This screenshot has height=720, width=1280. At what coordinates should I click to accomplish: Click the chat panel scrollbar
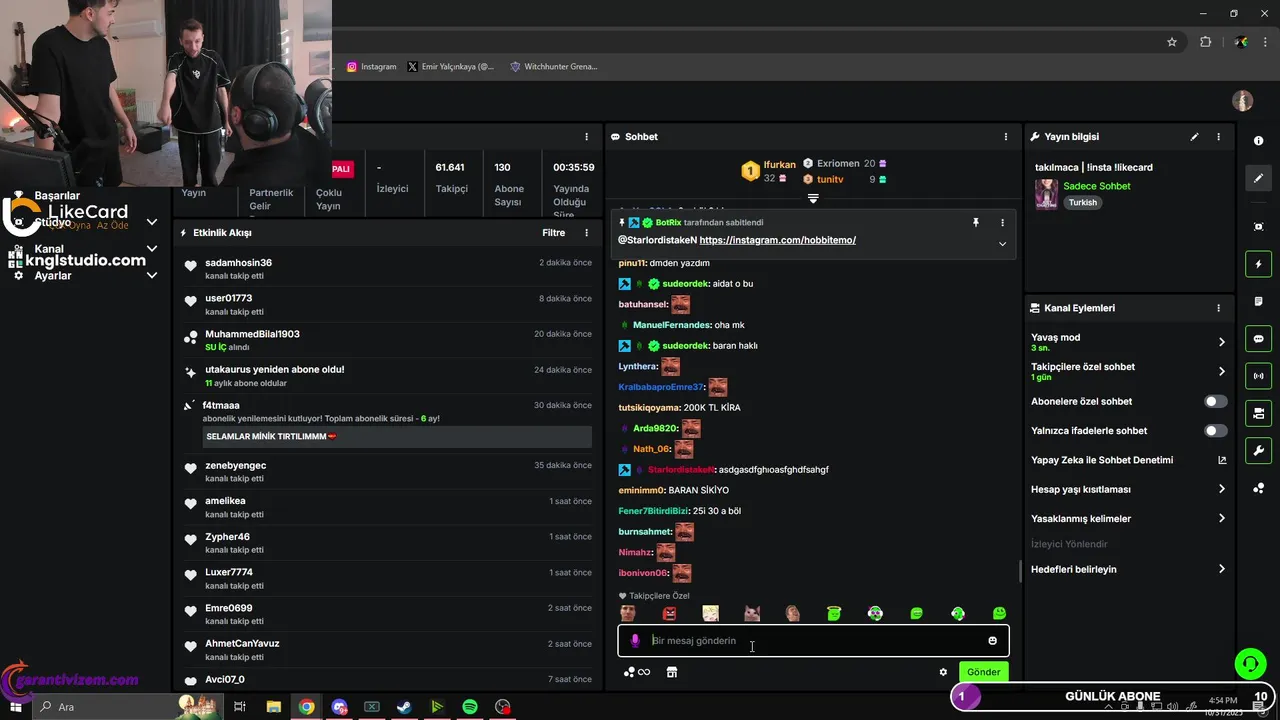click(1020, 571)
